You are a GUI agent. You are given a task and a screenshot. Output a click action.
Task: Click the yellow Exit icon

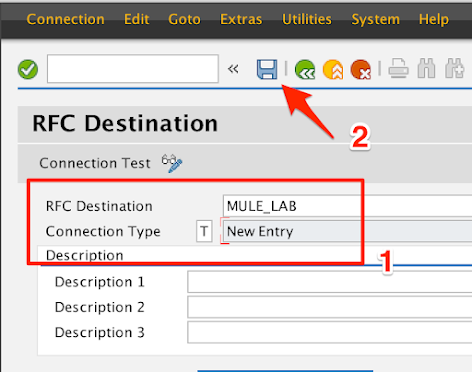[x=333, y=69]
